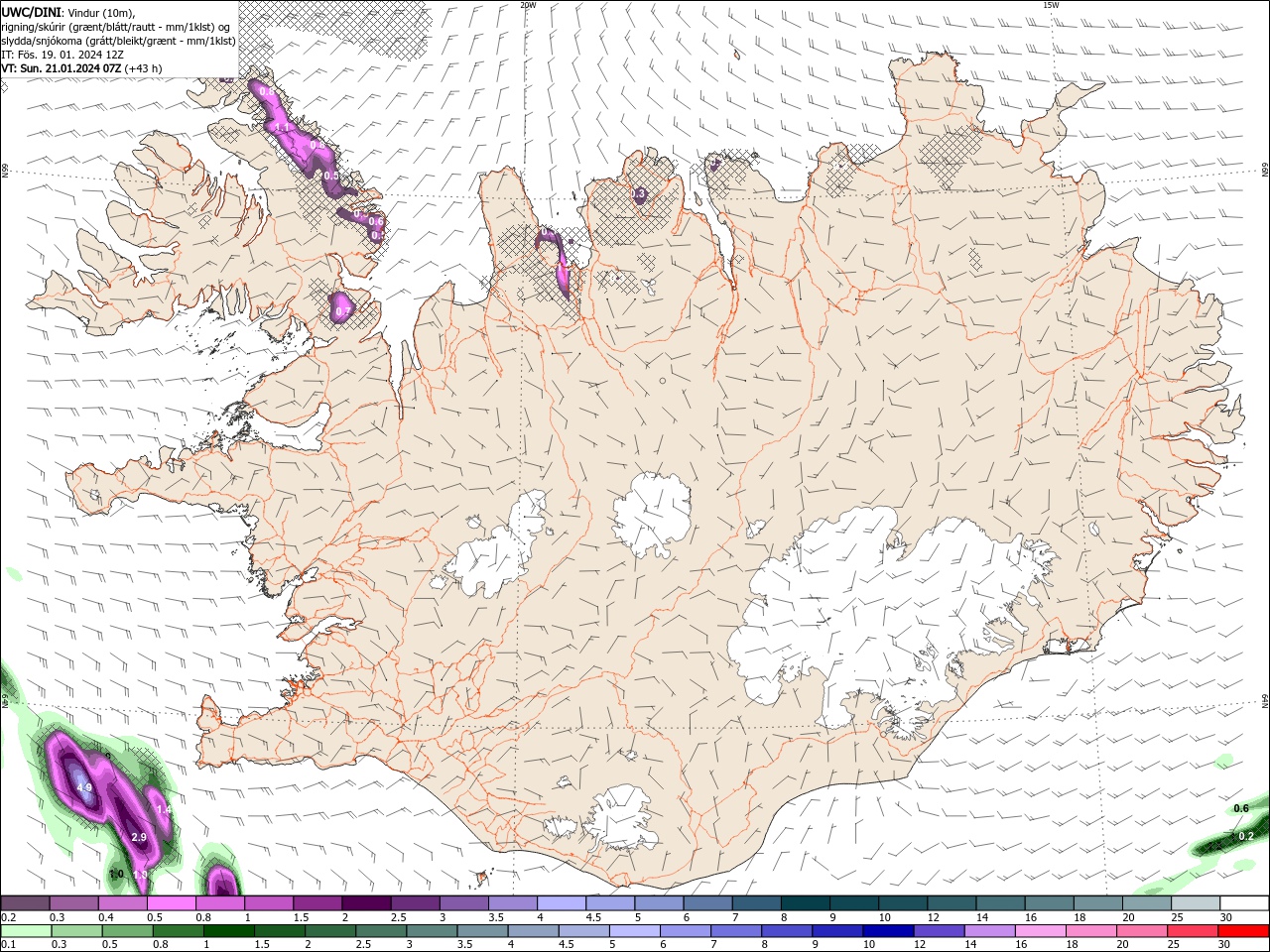Click the black '0.6' rain value off the southeast coast
The width and height of the screenshot is (1270, 952).
(1241, 808)
